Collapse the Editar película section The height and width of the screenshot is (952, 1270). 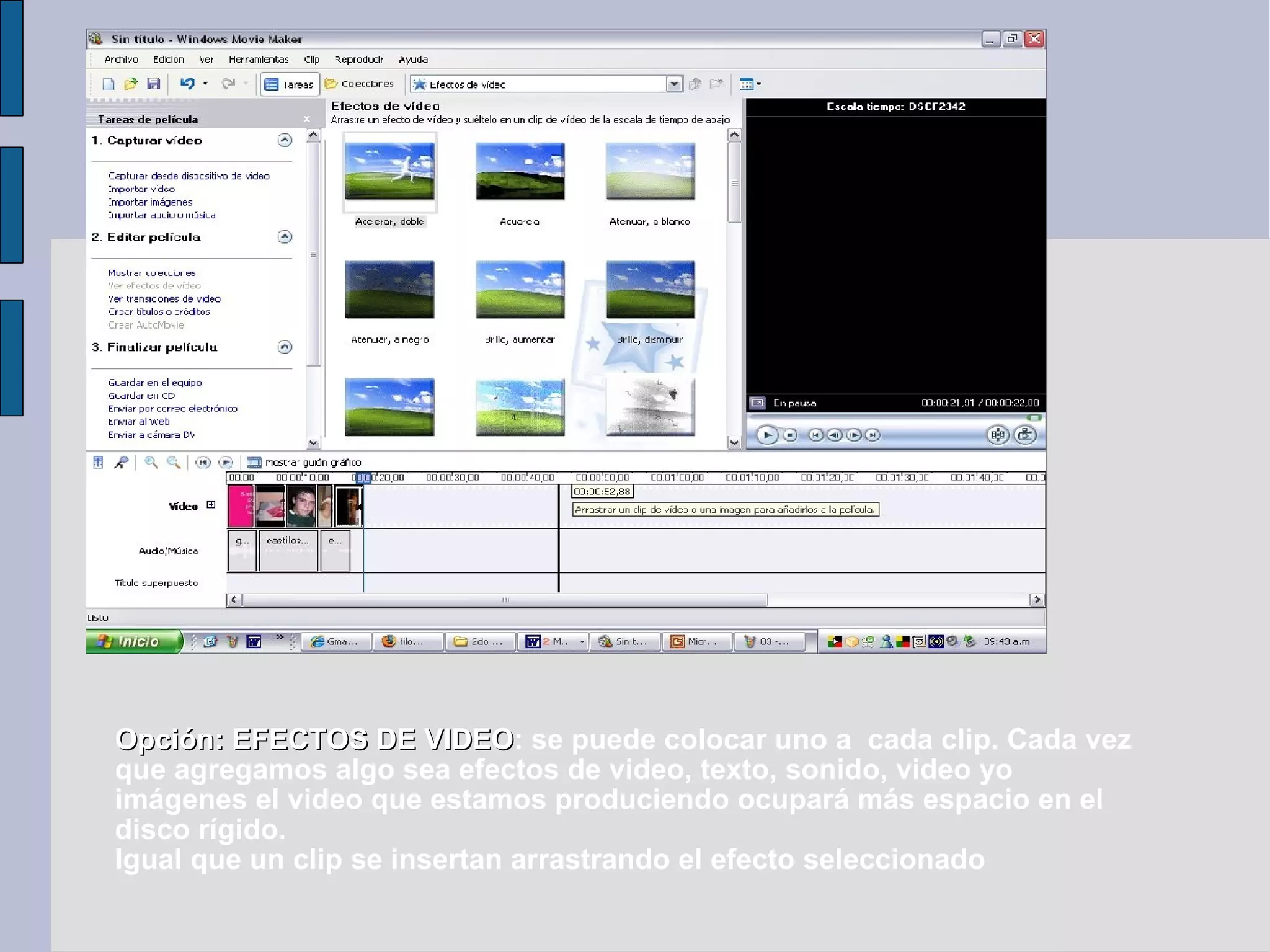coord(285,237)
